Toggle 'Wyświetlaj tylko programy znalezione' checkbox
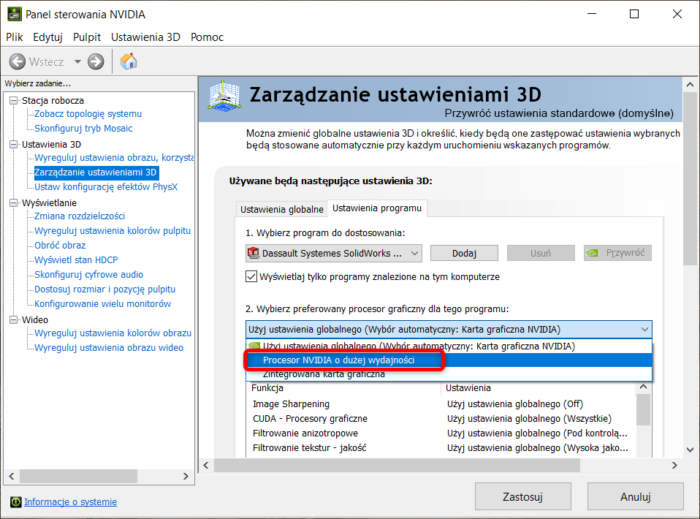 point(251,277)
